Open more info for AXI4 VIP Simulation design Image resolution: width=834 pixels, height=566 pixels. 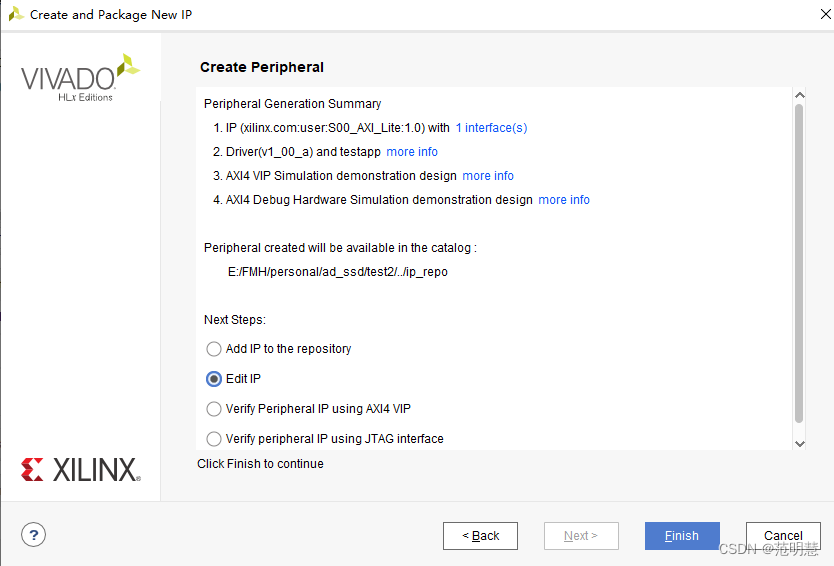488,176
